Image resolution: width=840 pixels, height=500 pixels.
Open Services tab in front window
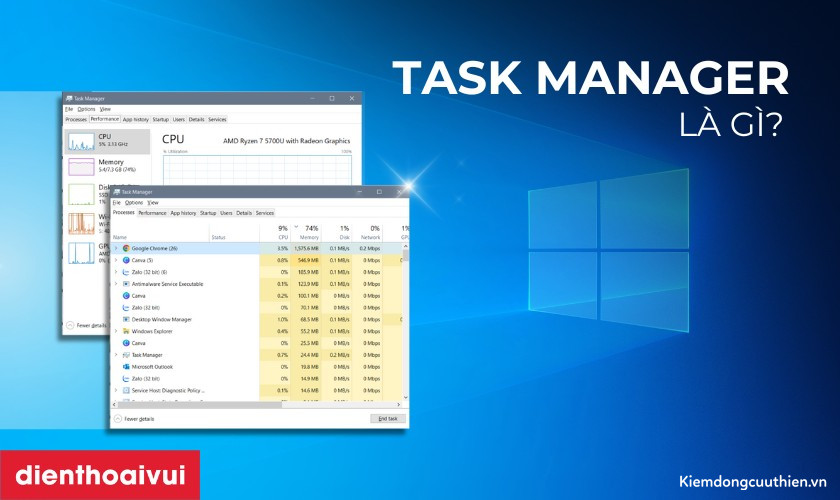click(265, 213)
